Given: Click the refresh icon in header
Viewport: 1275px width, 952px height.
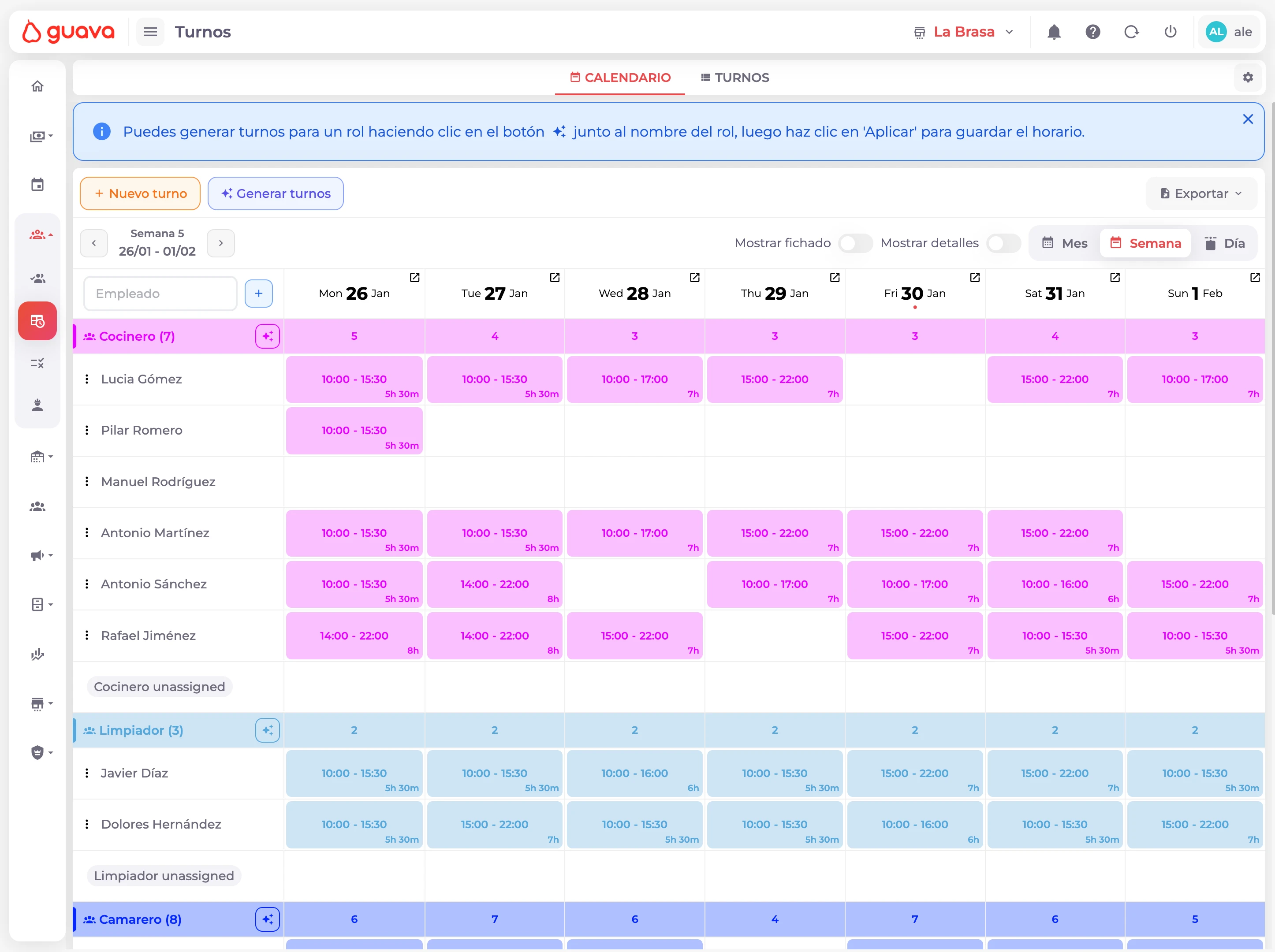Looking at the screenshot, I should pyautogui.click(x=1131, y=32).
